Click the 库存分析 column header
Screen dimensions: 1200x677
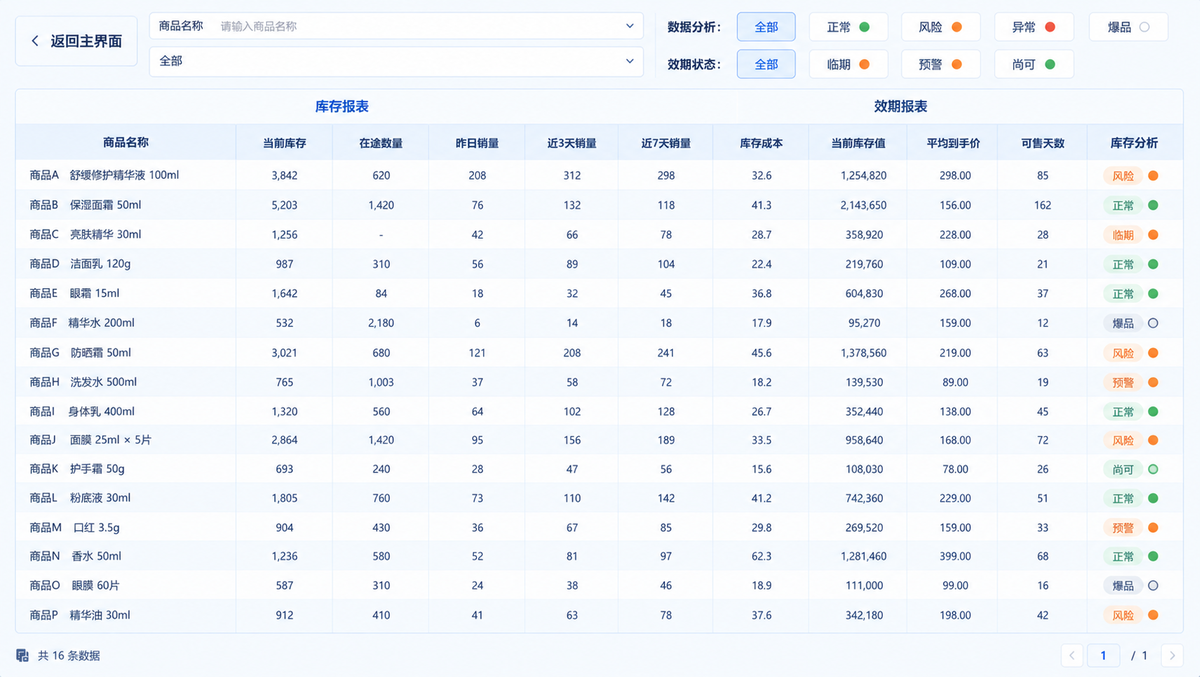[x=1134, y=143]
